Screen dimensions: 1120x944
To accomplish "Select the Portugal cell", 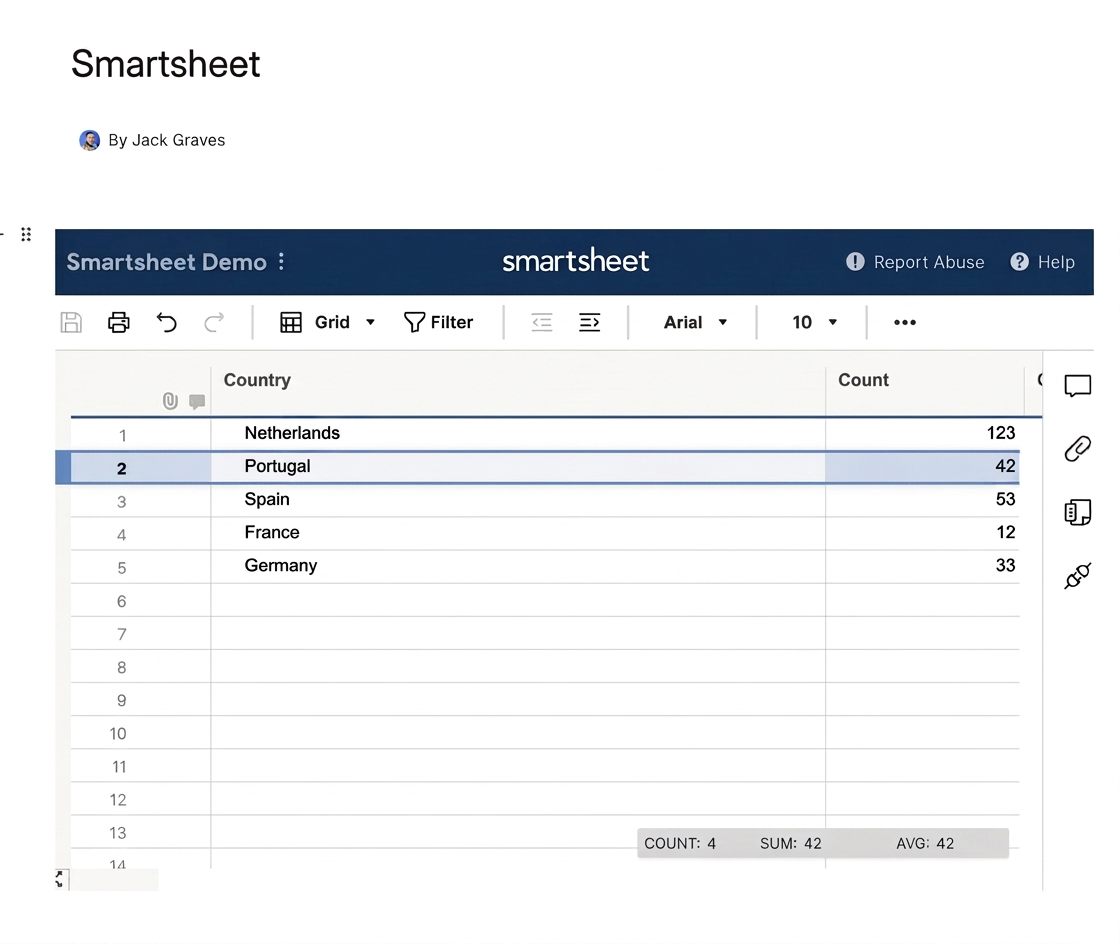I will point(518,466).
